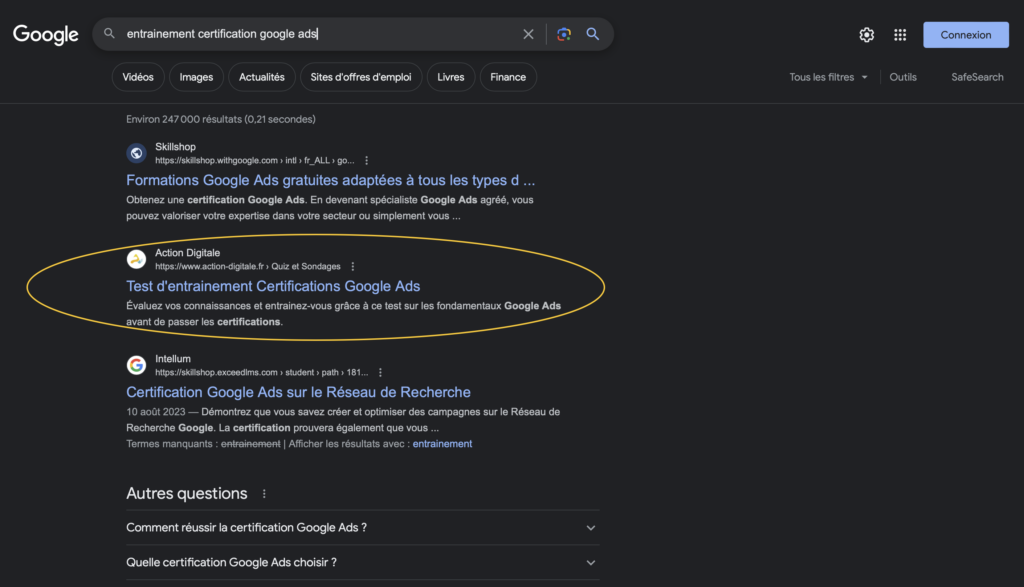Viewport: 1024px width, 587px height.
Task: Open the SafeSearch settings
Action: (977, 77)
